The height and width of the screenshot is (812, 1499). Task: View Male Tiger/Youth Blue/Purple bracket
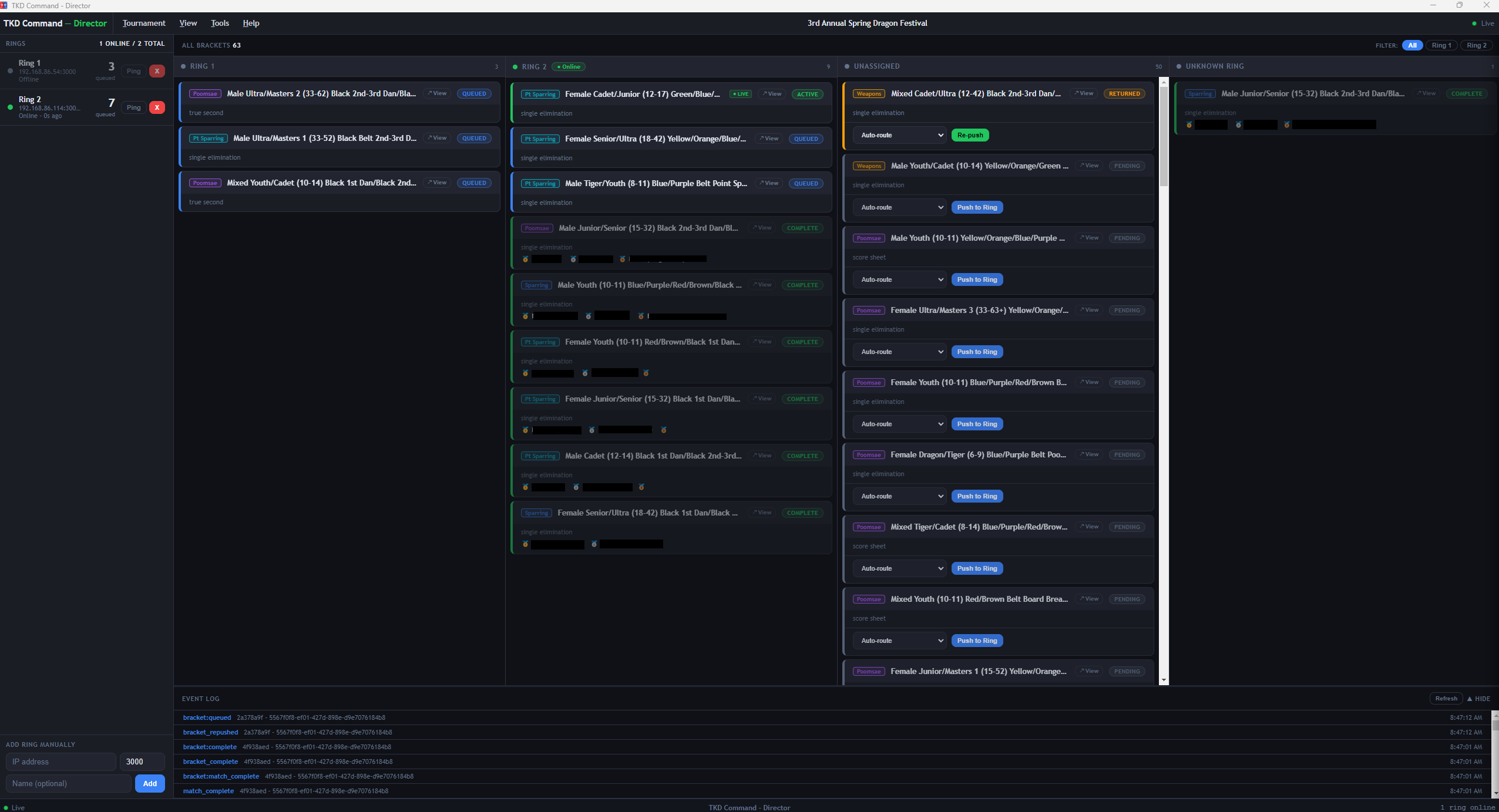769,183
